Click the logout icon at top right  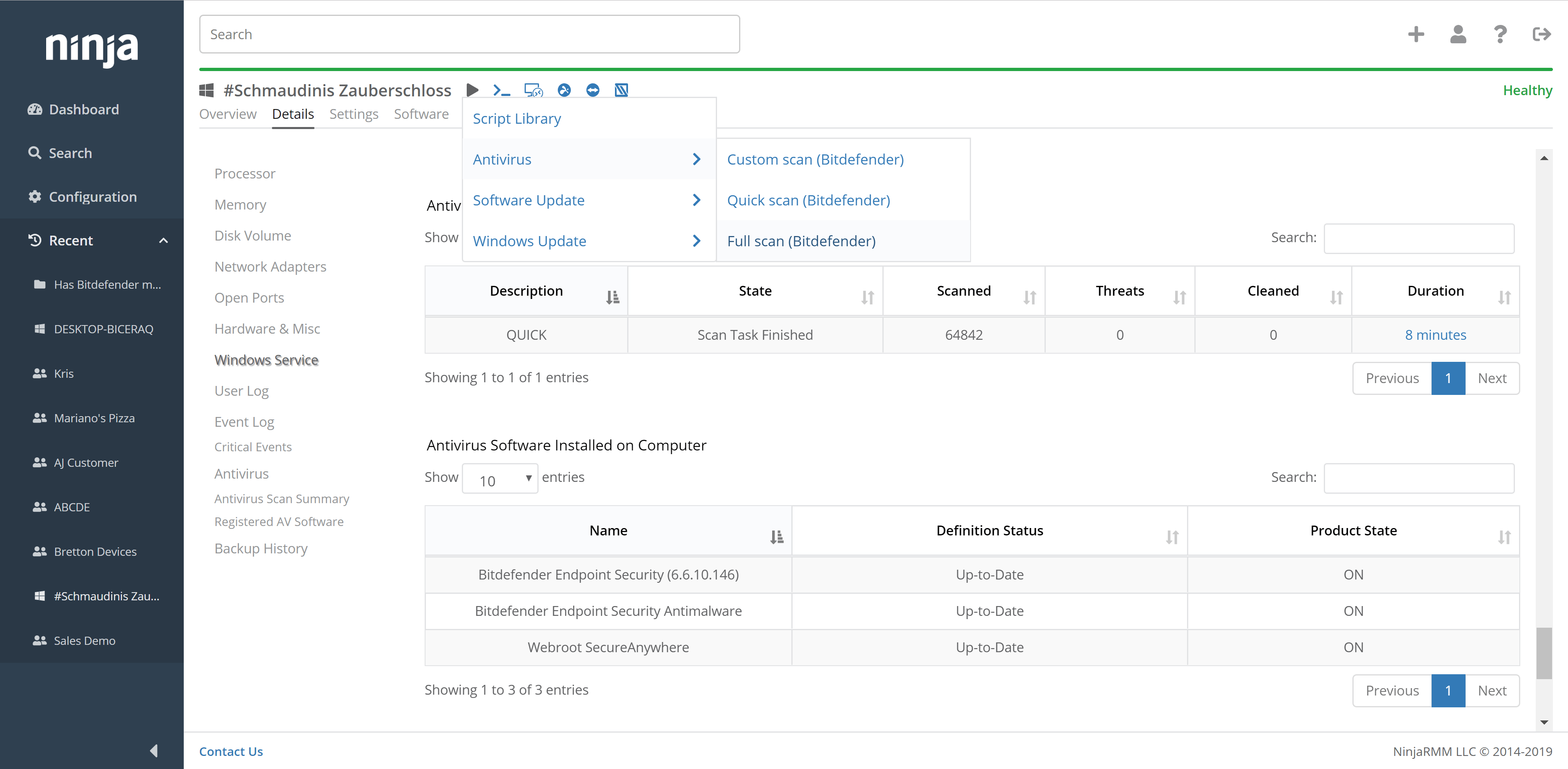(x=1541, y=34)
